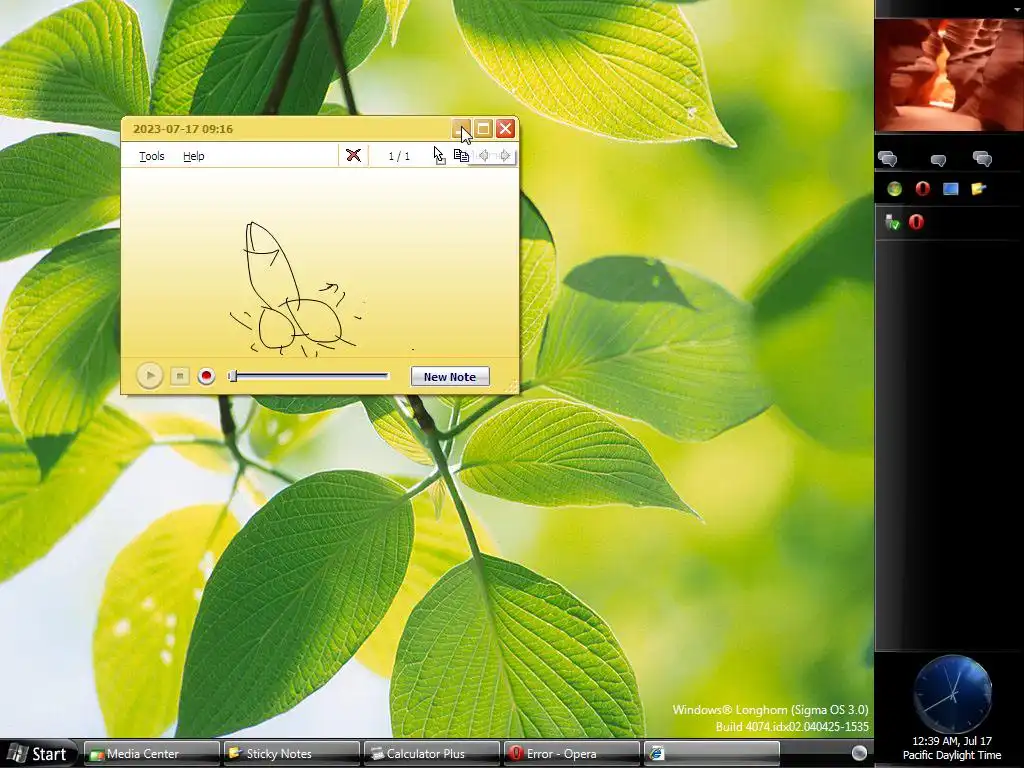Click the analog clock in the sidebar
Image resolution: width=1024 pixels, height=768 pixels.
point(952,694)
